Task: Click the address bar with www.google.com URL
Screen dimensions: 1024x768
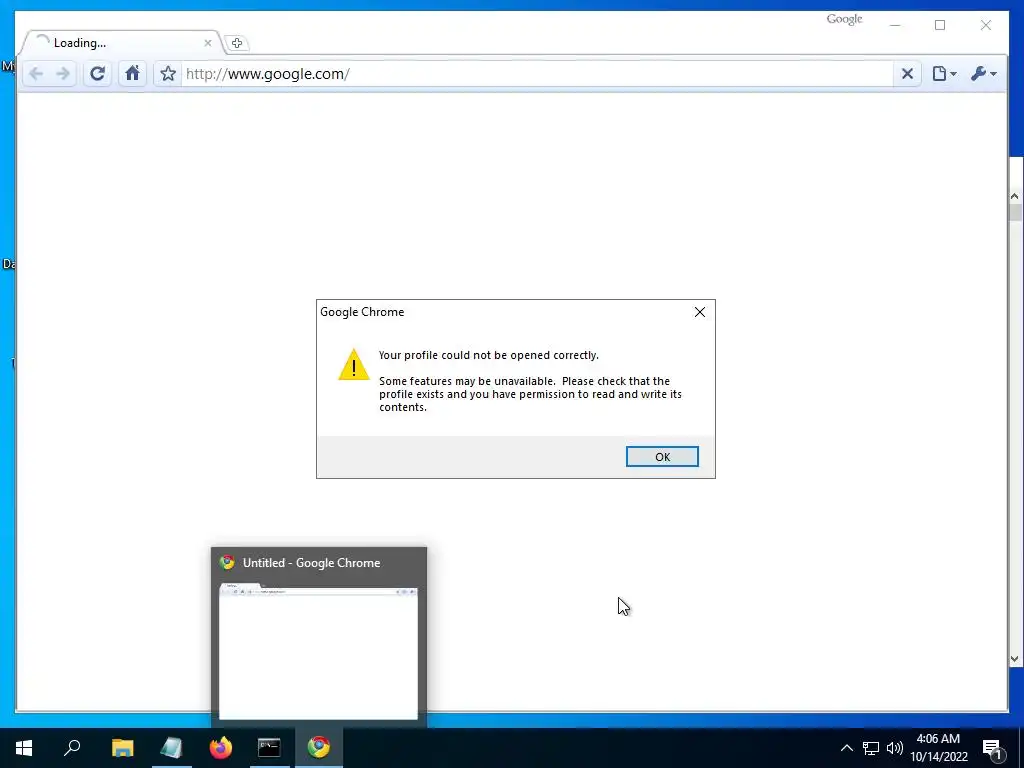Action: click(537, 74)
